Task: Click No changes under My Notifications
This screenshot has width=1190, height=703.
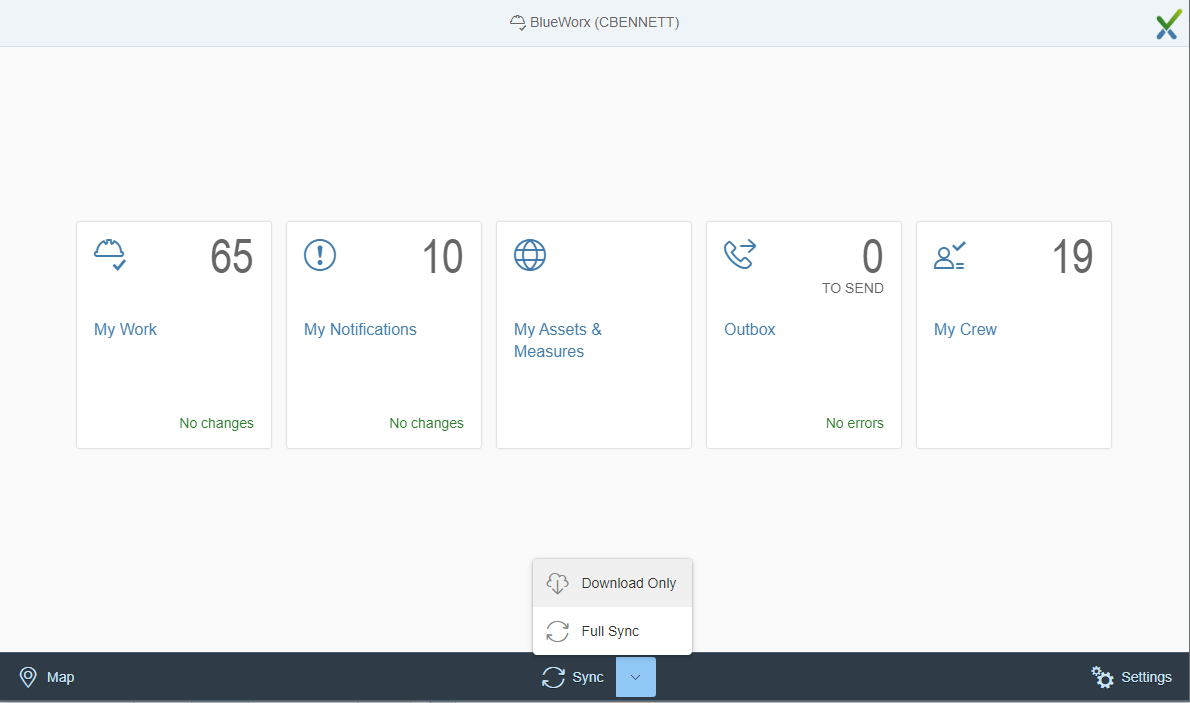Action: point(427,423)
